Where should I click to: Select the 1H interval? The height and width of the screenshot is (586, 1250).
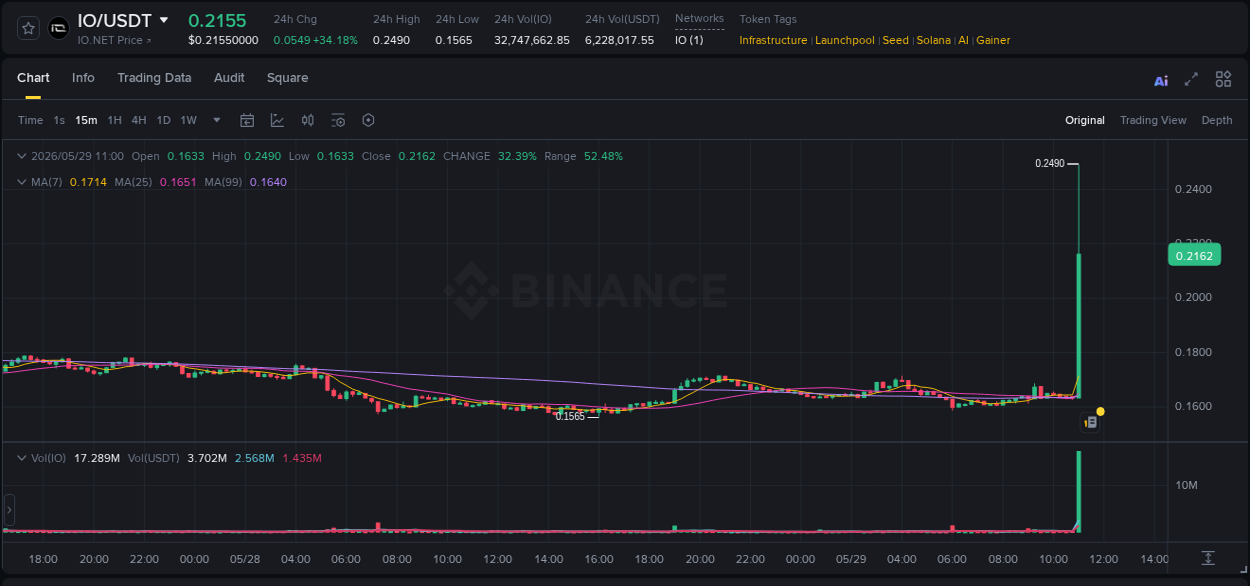coord(115,120)
